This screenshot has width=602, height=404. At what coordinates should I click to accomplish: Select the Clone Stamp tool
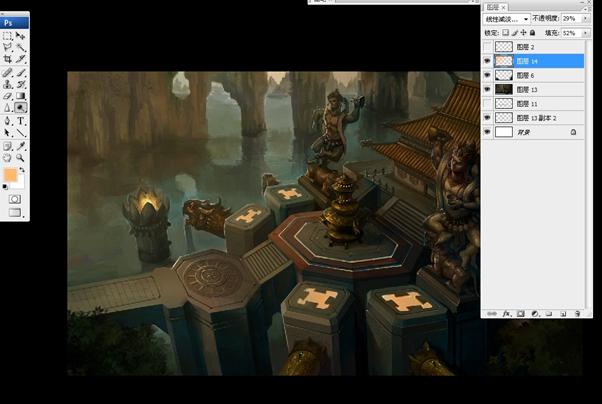coord(7,84)
